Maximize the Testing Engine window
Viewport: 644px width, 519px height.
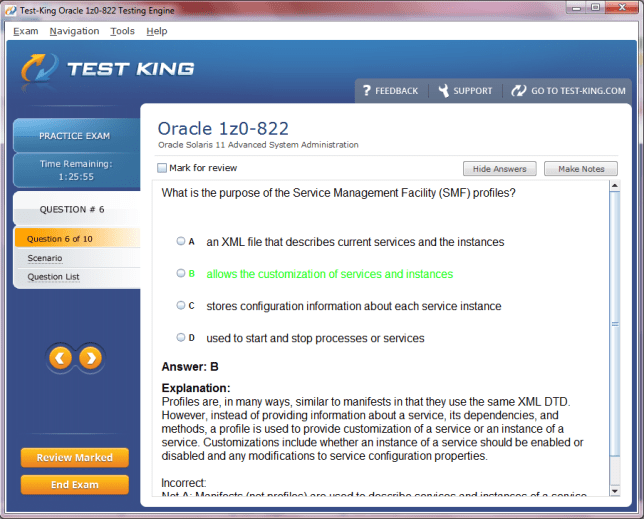596,7
